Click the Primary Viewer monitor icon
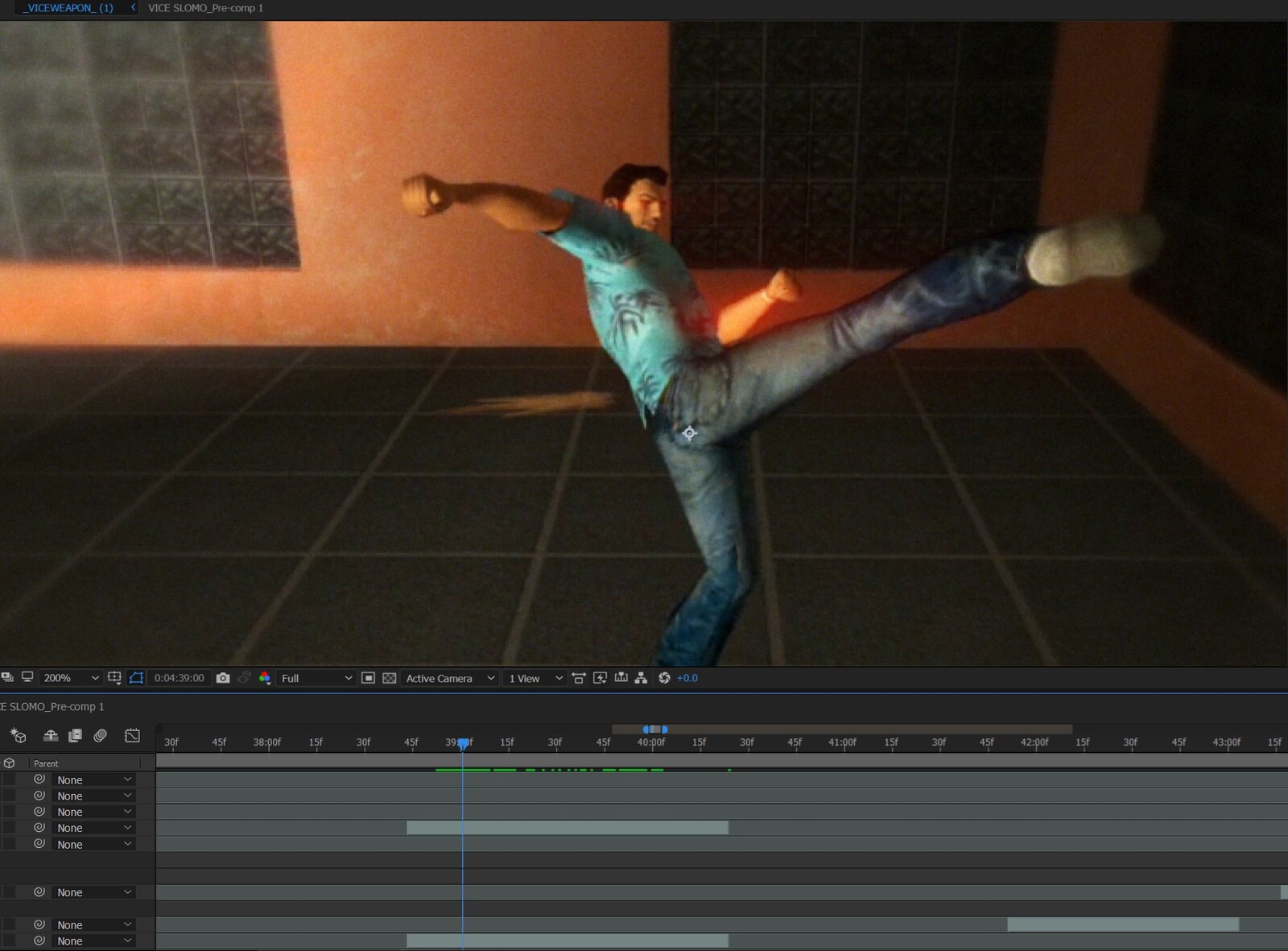The height and width of the screenshot is (951, 1288). pyautogui.click(x=27, y=677)
